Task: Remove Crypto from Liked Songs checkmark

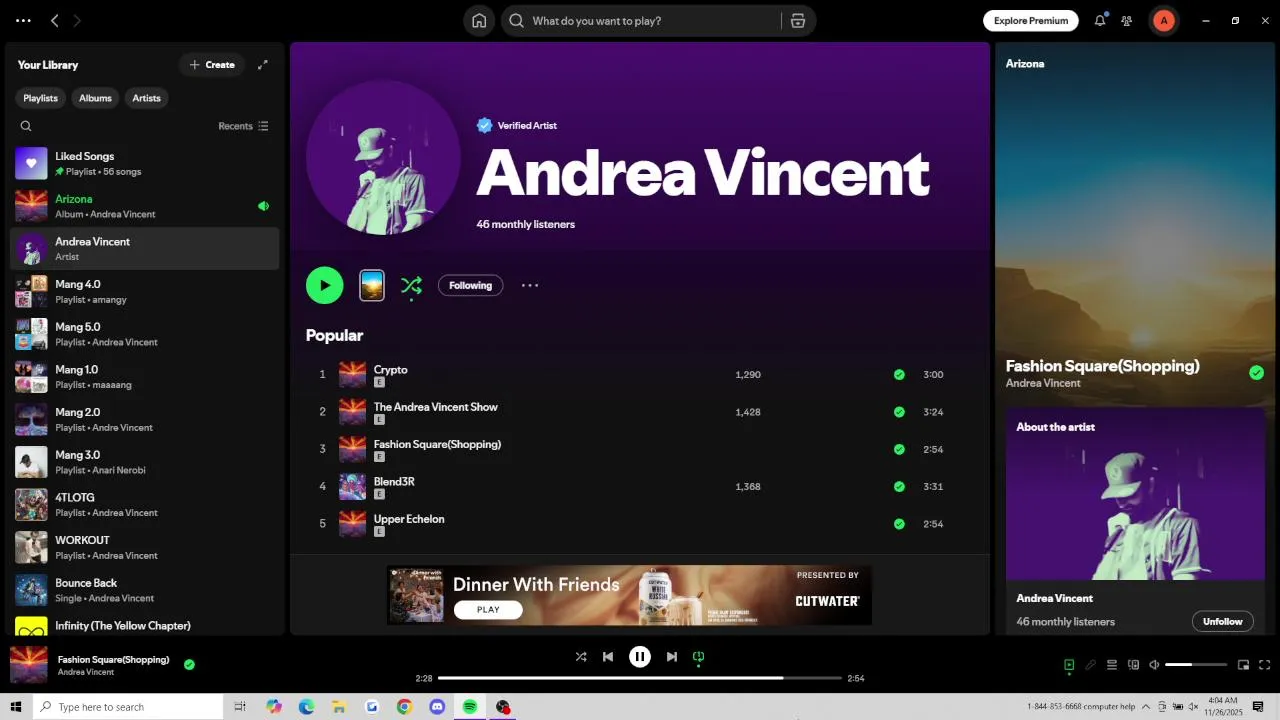Action: pos(899,375)
